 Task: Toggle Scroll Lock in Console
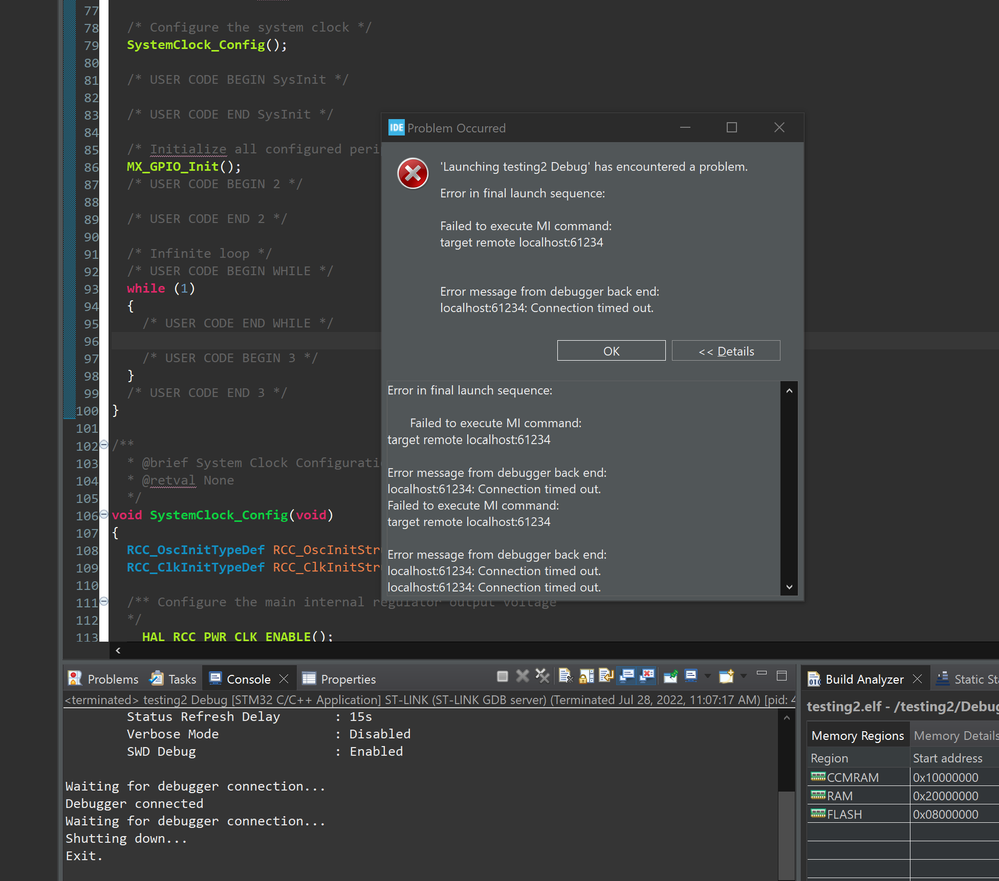pos(586,677)
